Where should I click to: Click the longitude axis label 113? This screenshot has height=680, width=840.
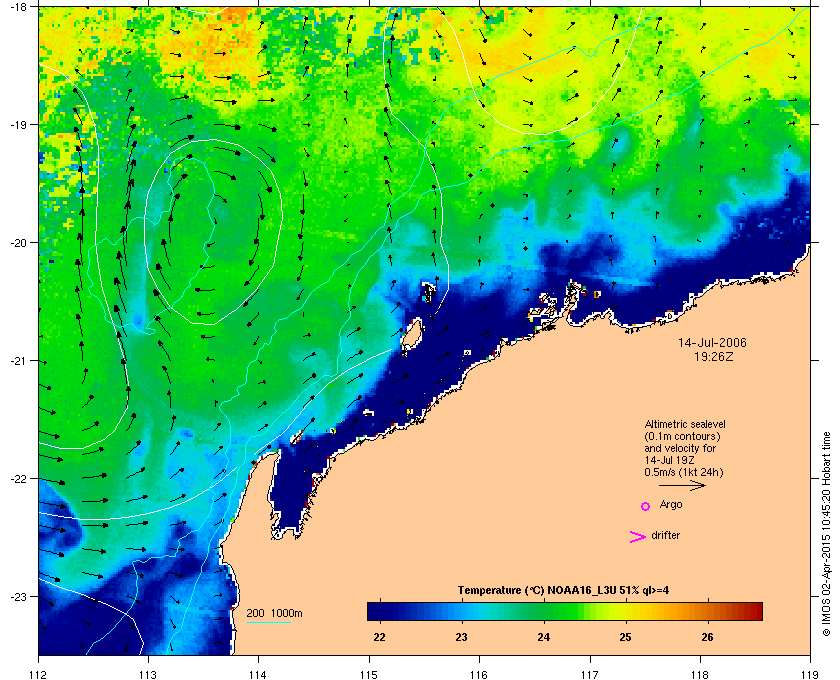[x=148, y=675]
